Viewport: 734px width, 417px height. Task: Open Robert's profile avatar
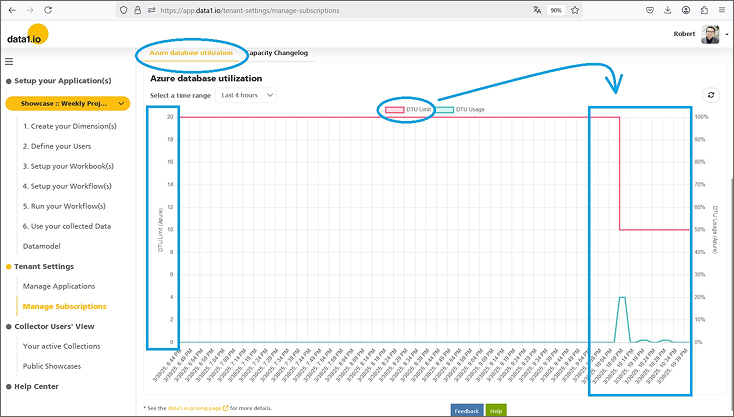click(710, 34)
